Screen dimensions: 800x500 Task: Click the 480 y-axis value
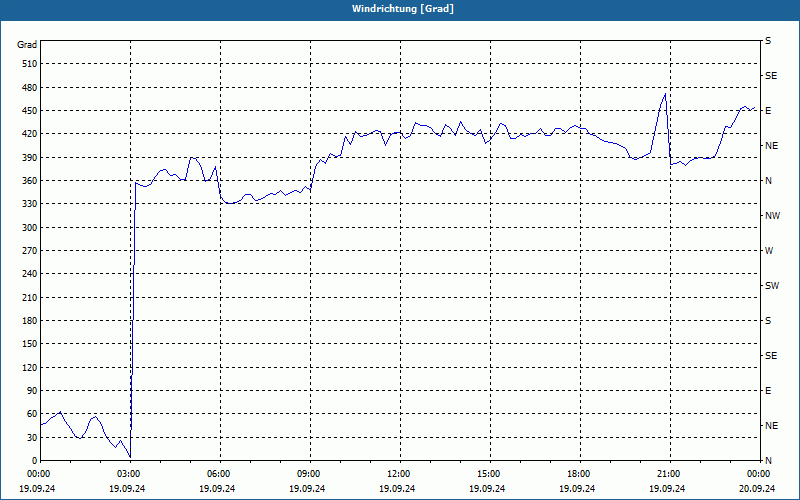click(x=30, y=87)
